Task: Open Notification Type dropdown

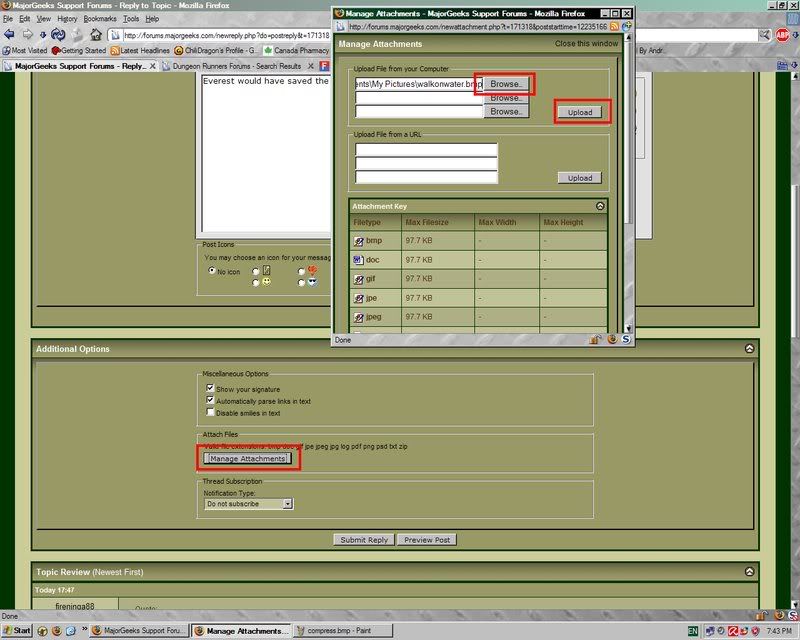Action: pyautogui.click(x=248, y=504)
